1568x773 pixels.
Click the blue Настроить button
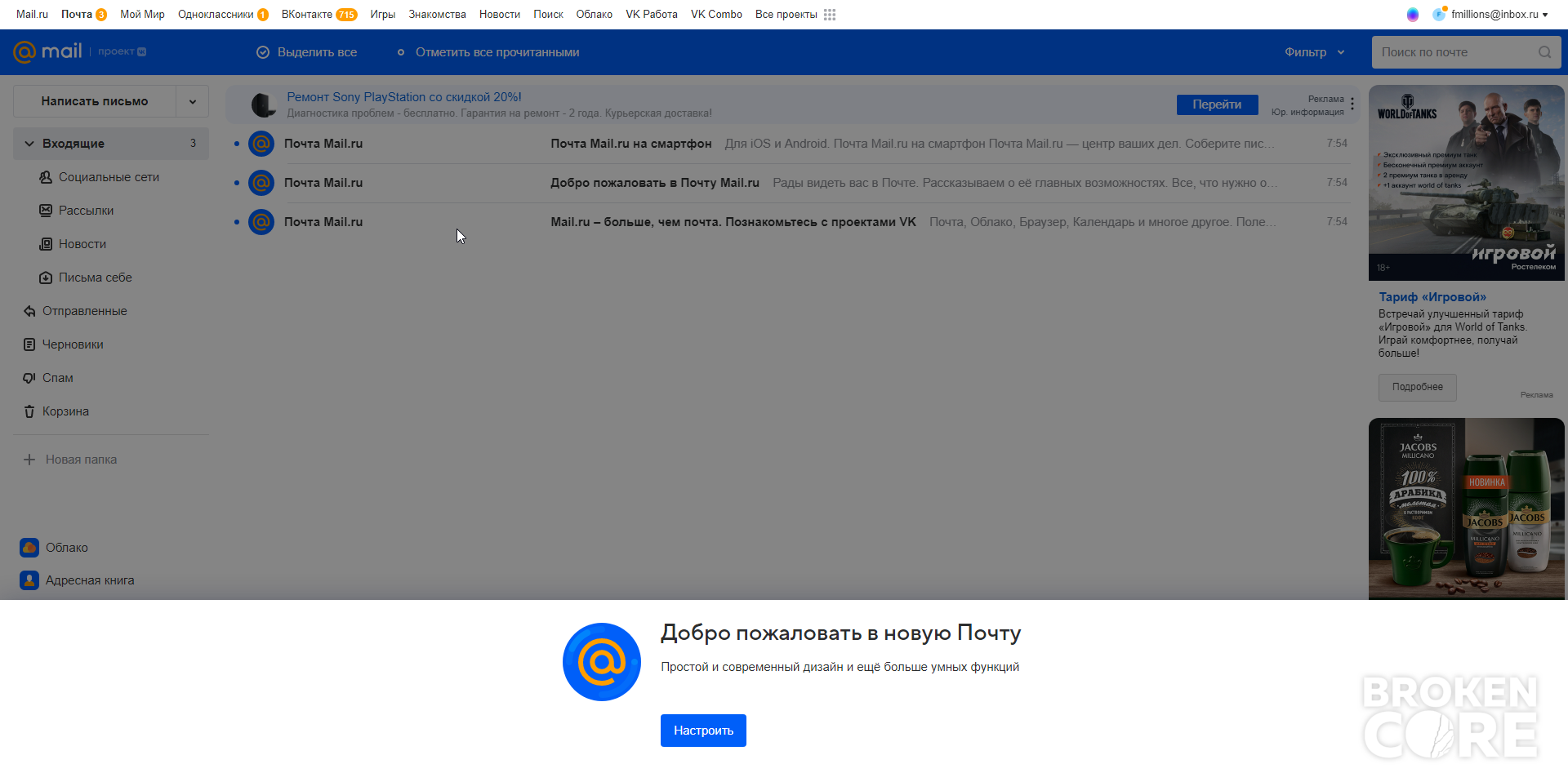(x=703, y=731)
